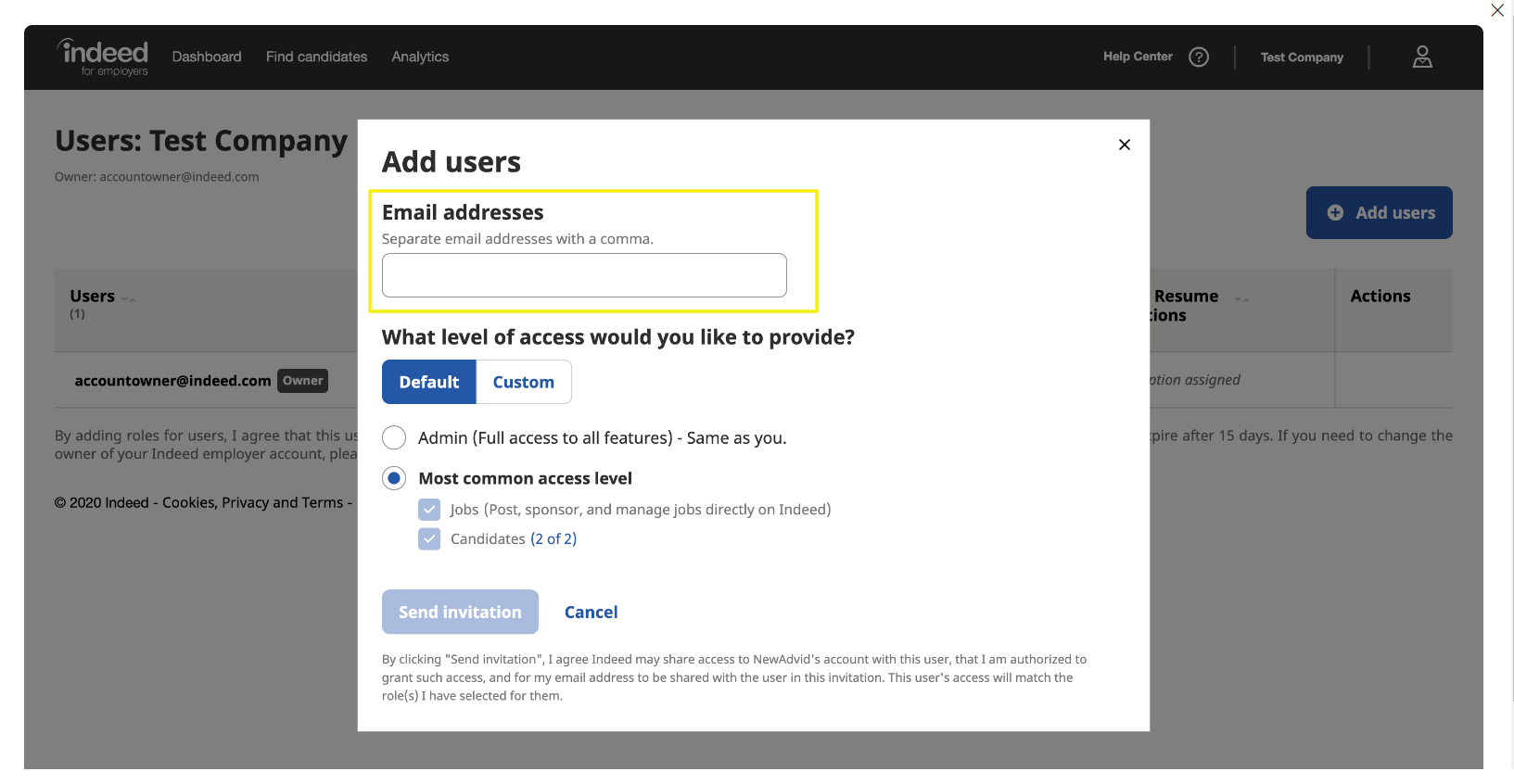Click the plus icon on the Add users button
The height and width of the screenshot is (784, 1514).
click(x=1335, y=212)
